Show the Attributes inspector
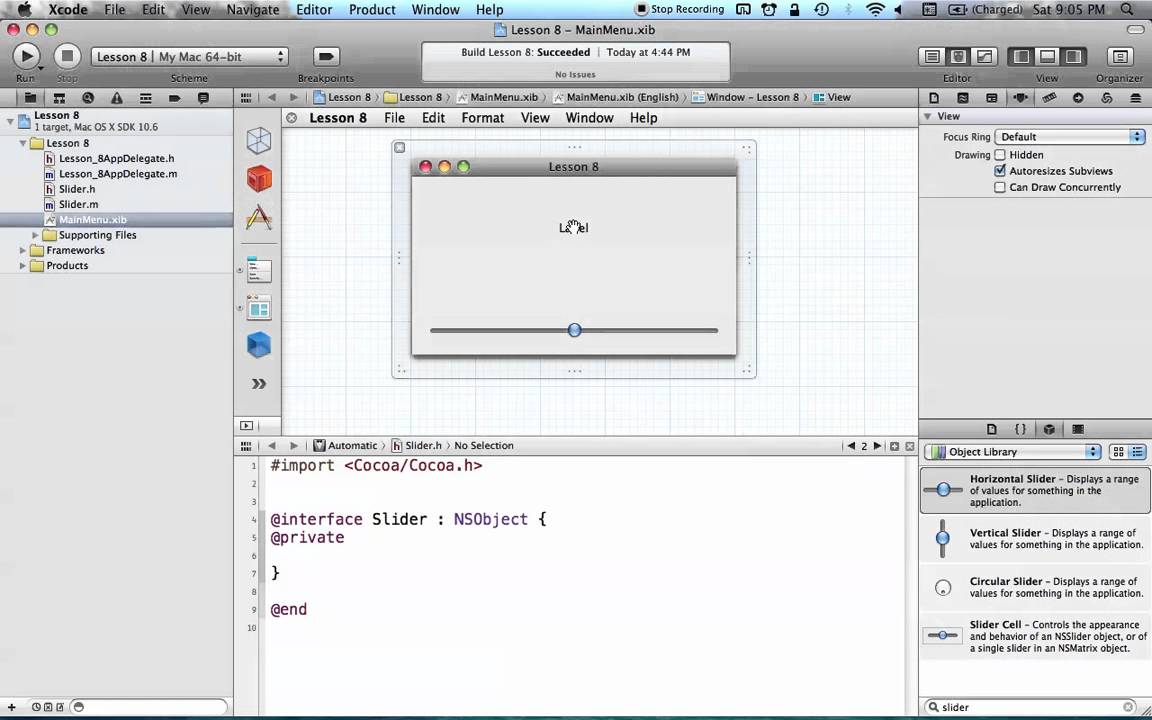1152x720 pixels. pyautogui.click(x=1020, y=98)
